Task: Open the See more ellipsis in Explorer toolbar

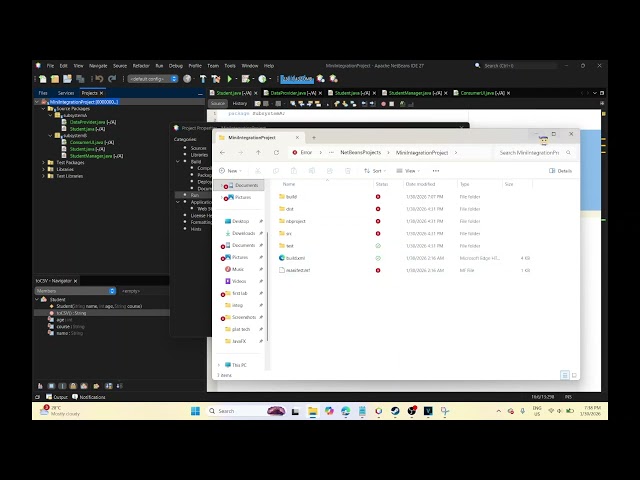Action: click(x=436, y=171)
